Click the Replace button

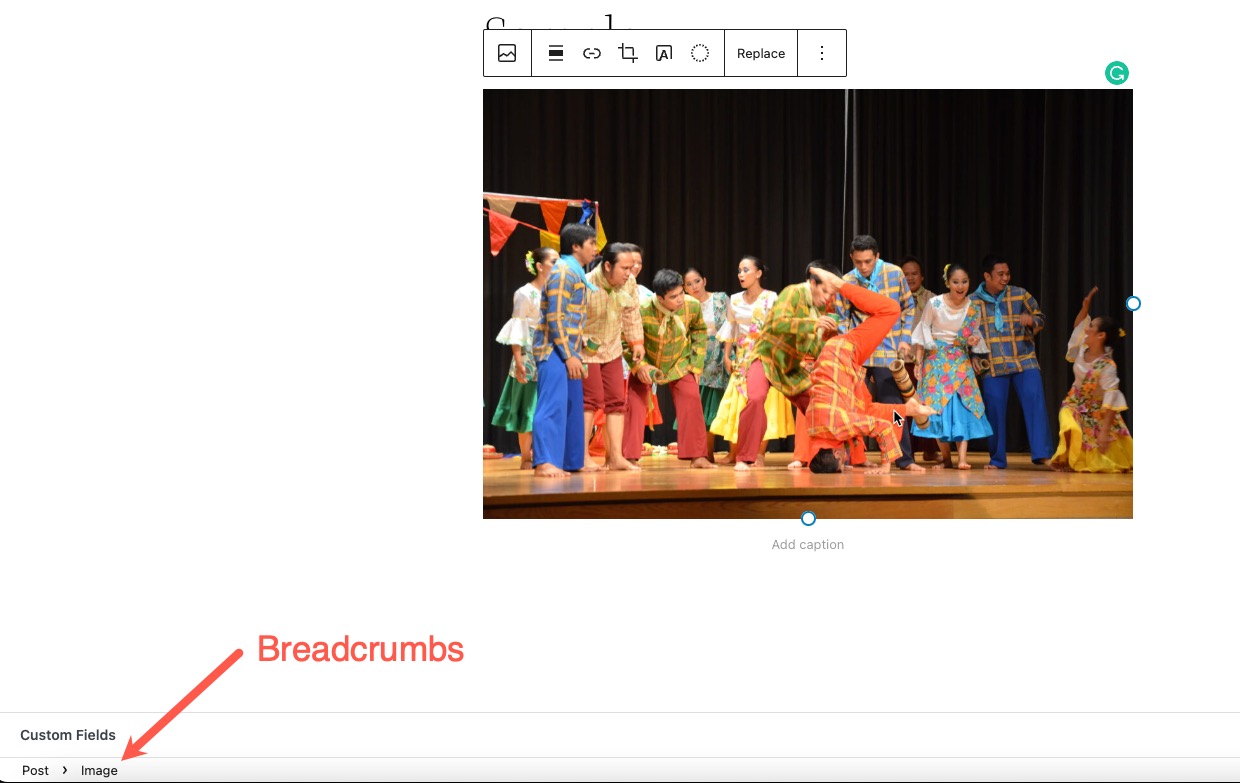pos(761,54)
